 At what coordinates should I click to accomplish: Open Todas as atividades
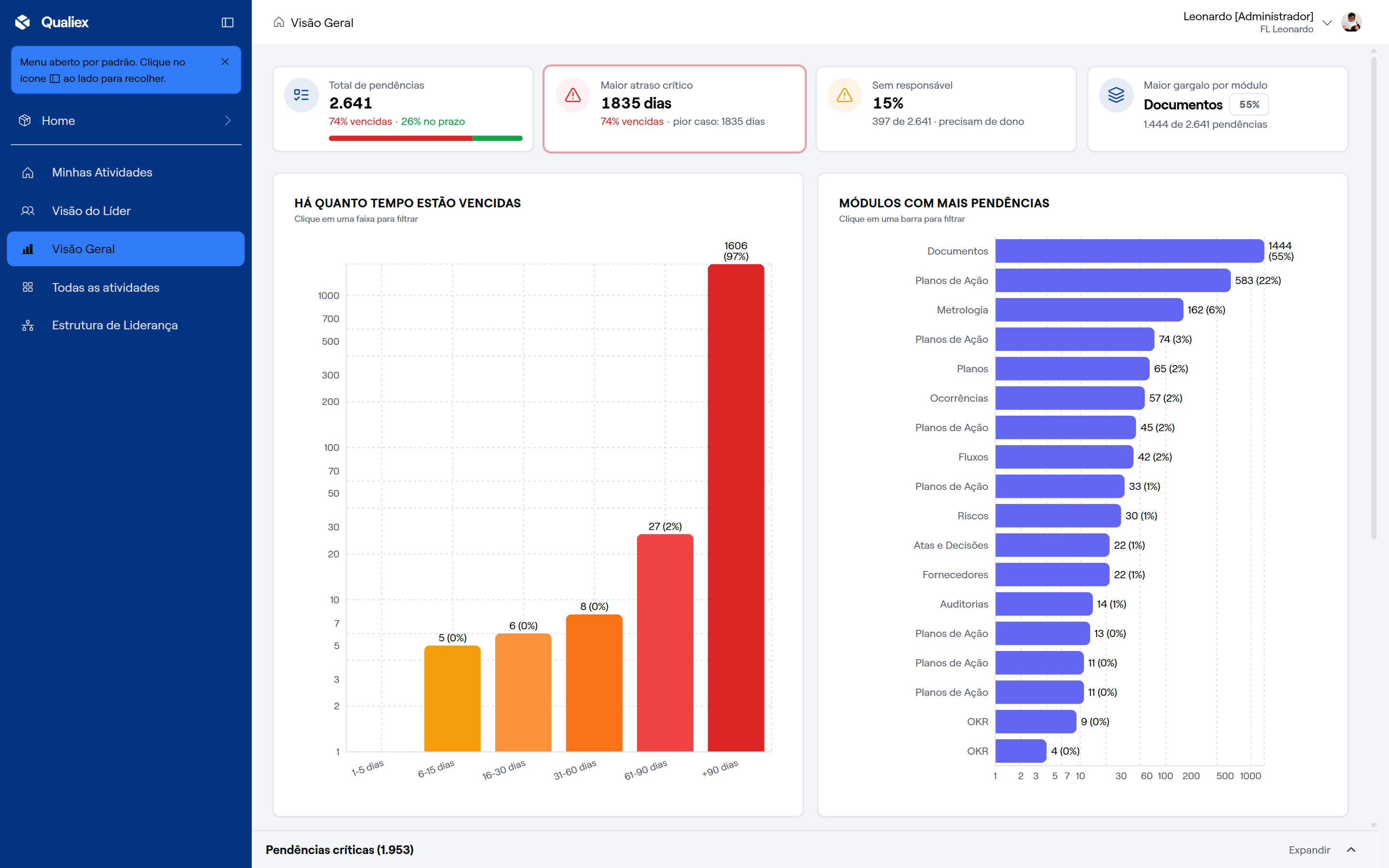coord(126,287)
